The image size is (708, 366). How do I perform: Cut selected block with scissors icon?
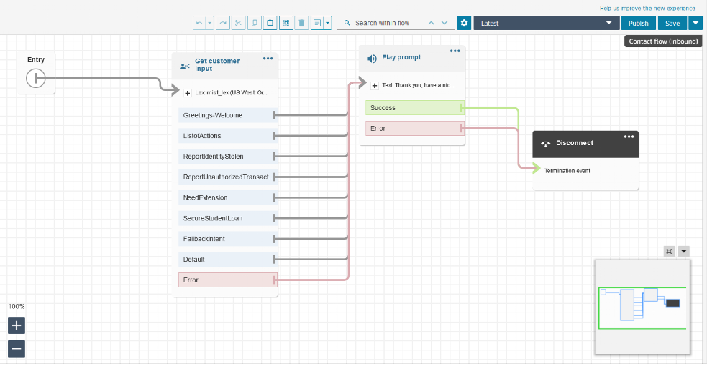[x=238, y=23]
